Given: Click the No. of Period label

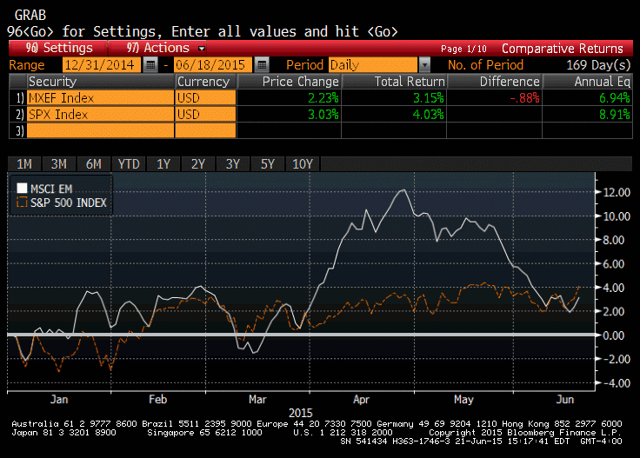Looking at the screenshot, I should pyautogui.click(x=485, y=65).
